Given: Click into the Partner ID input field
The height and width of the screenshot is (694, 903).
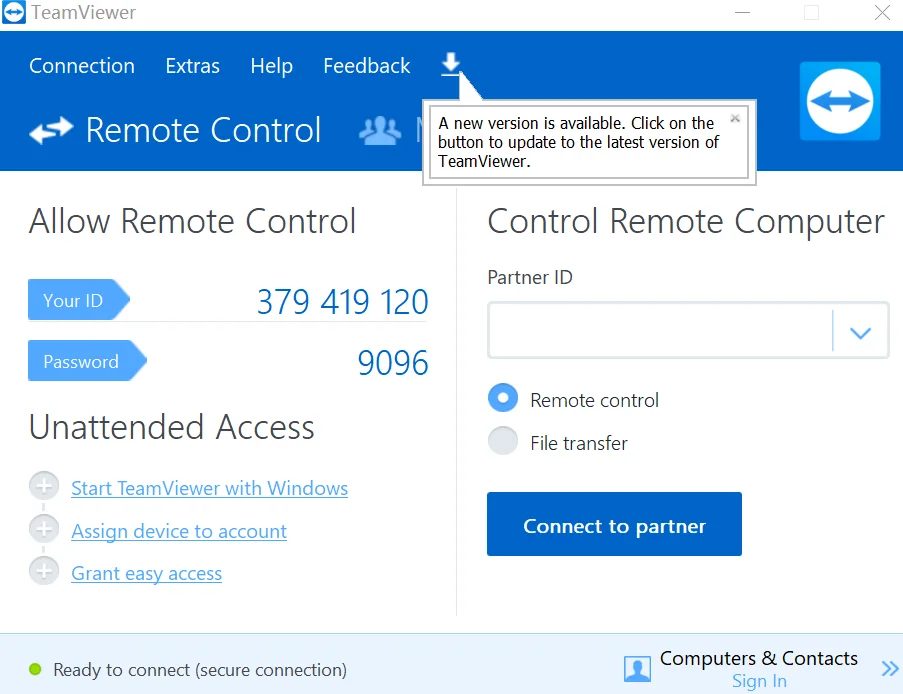Looking at the screenshot, I should coord(660,331).
